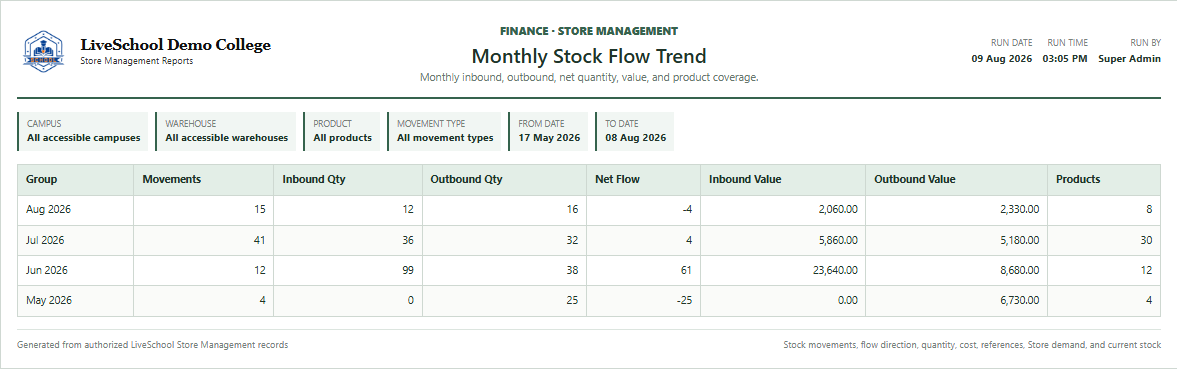The width and height of the screenshot is (1178, 370).
Task: Click Movements value 41 for Jul 2026
Action: click(204, 241)
